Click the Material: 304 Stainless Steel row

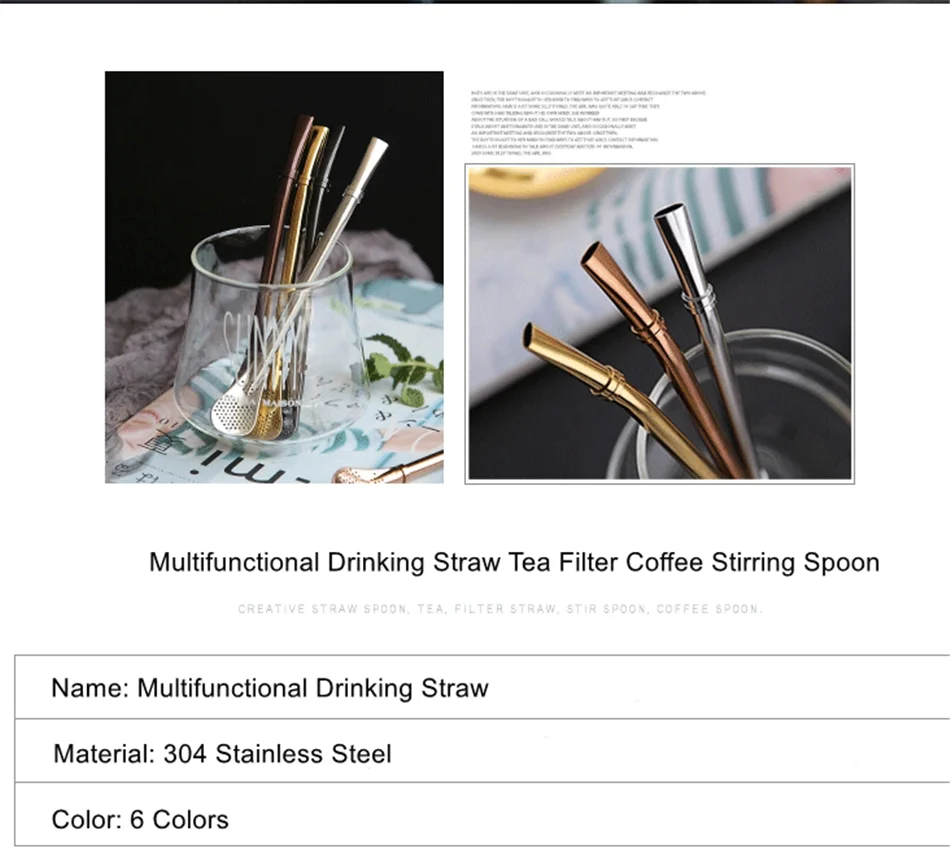click(482, 751)
